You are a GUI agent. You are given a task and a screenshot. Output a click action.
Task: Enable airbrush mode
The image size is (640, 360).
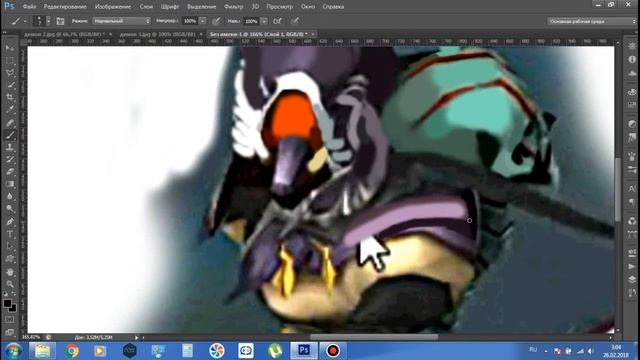278,21
